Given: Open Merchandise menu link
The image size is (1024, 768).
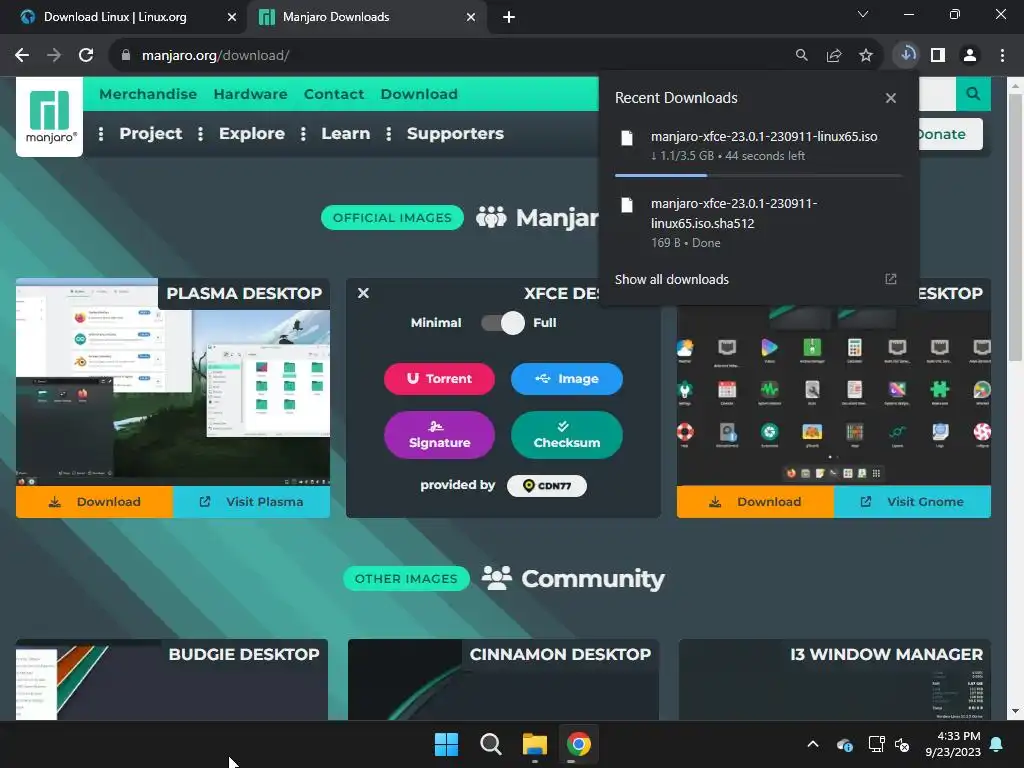Looking at the screenshot, I should tap(148, 94).
